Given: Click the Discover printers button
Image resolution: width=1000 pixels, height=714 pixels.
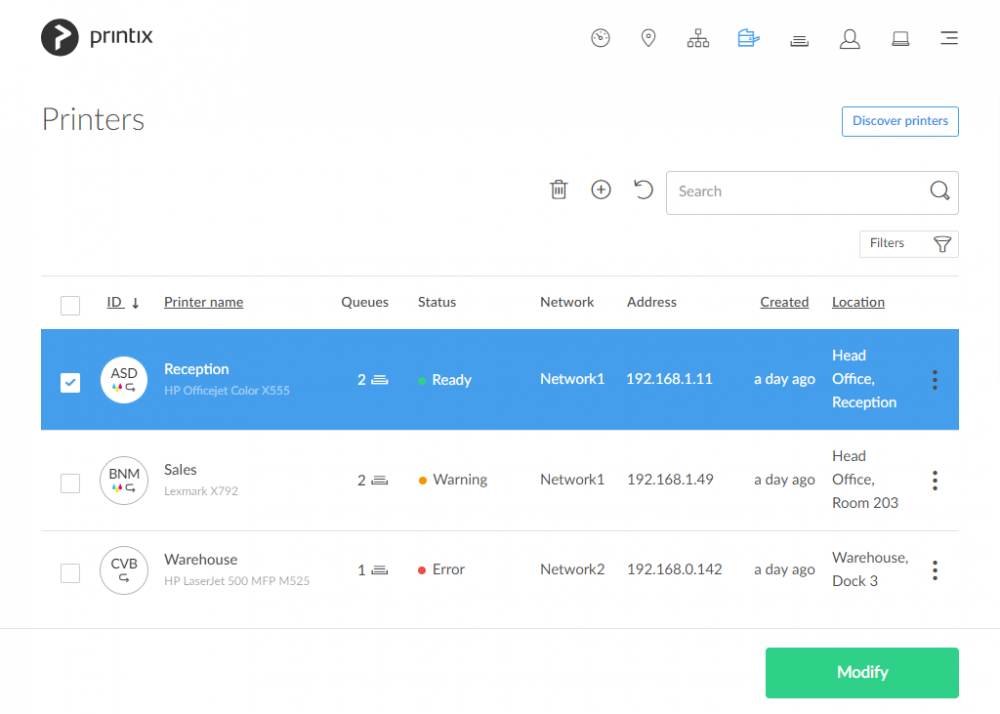Looking at the screenshot, I should 899,121.
